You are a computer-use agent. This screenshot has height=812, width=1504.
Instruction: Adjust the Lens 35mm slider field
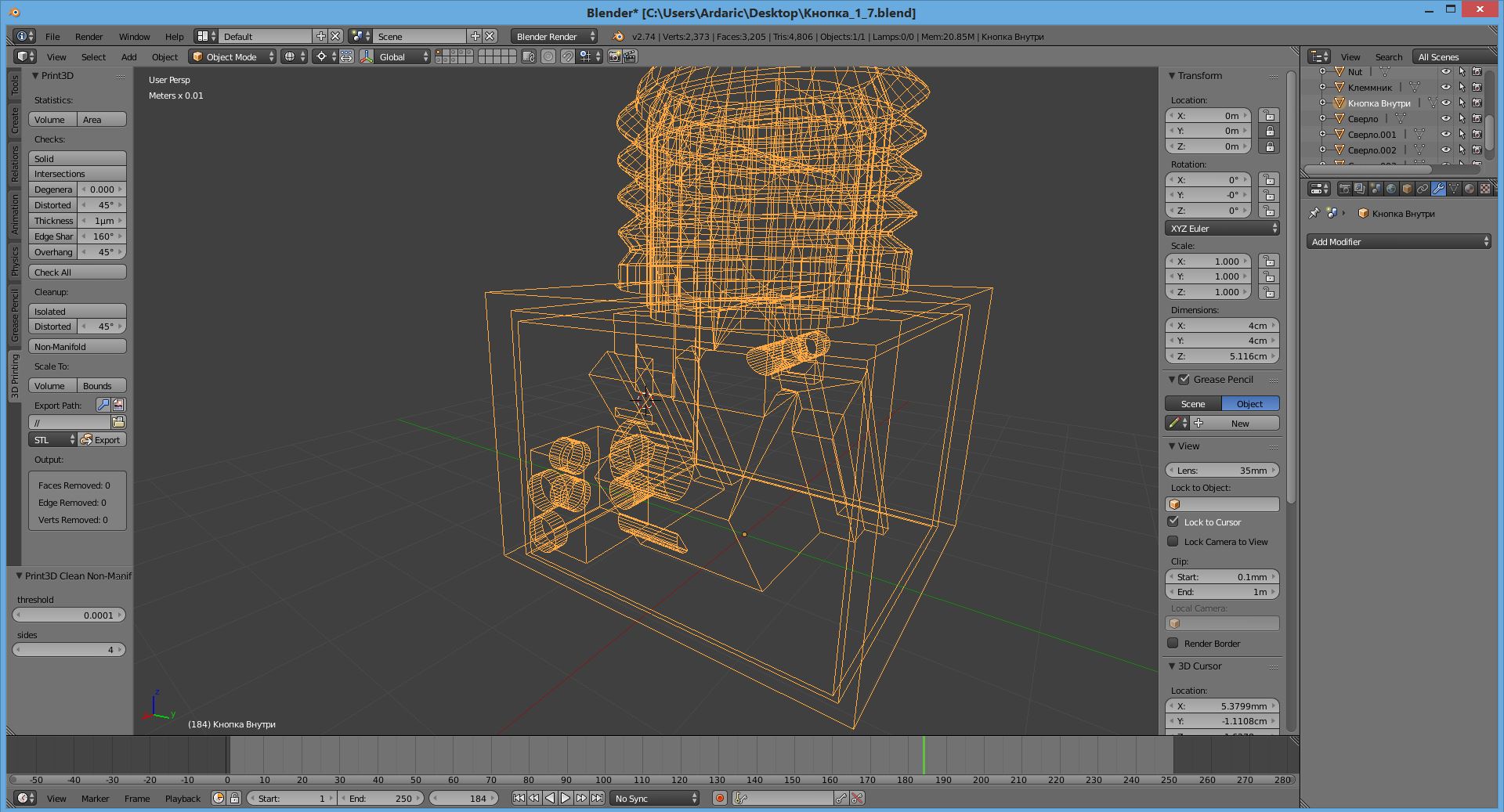(x=1222, y=470)
